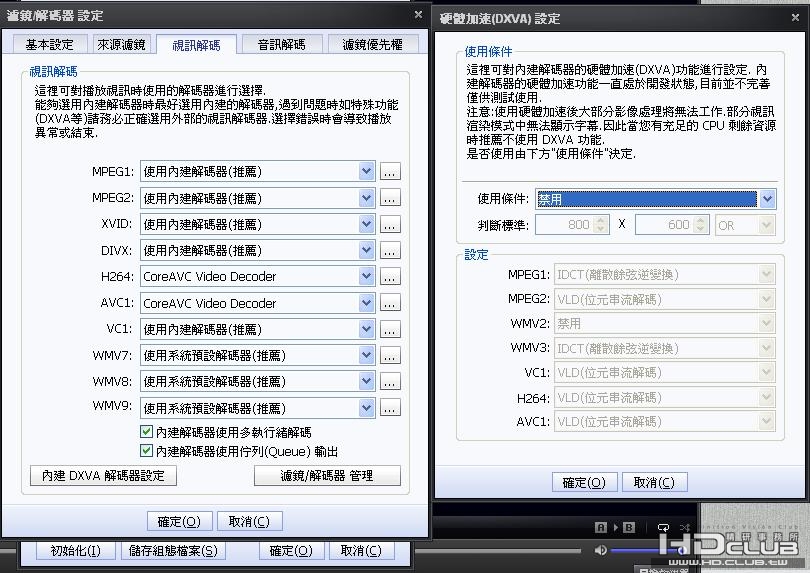
Task: Open the XVID decoder dropdown
Action: (x=257, y=224)
